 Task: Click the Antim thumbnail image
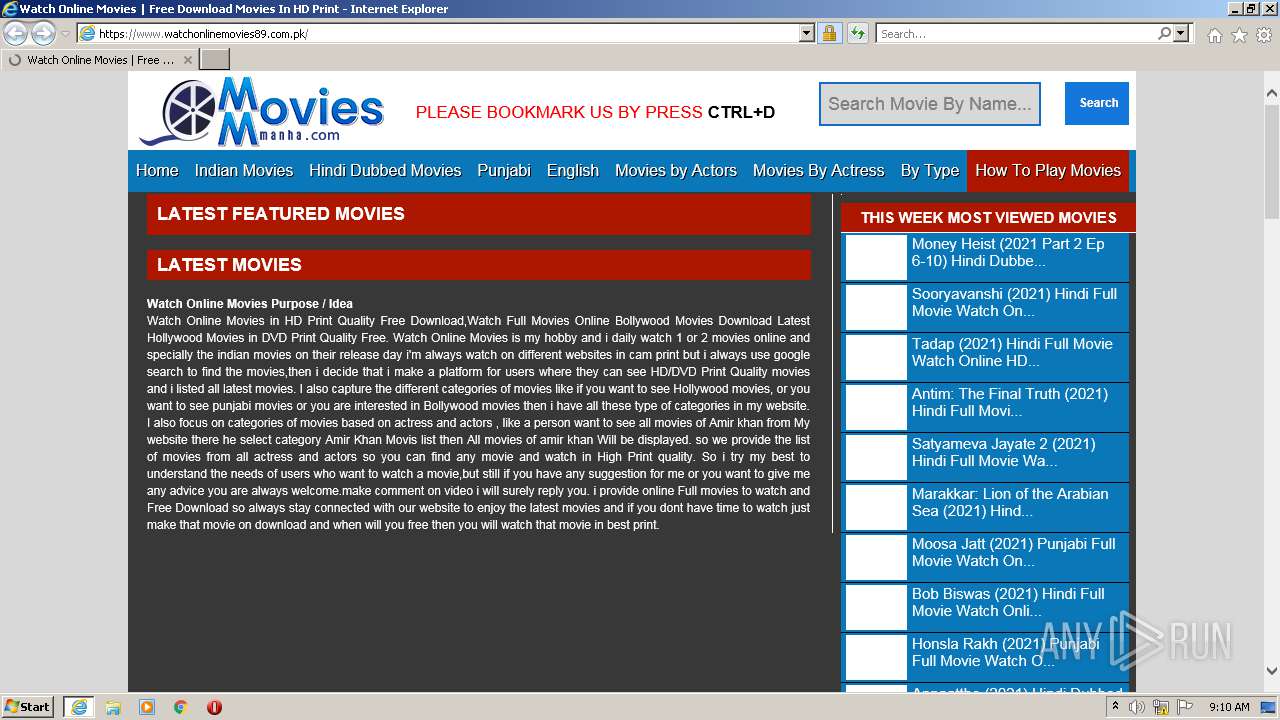[876, 407]
